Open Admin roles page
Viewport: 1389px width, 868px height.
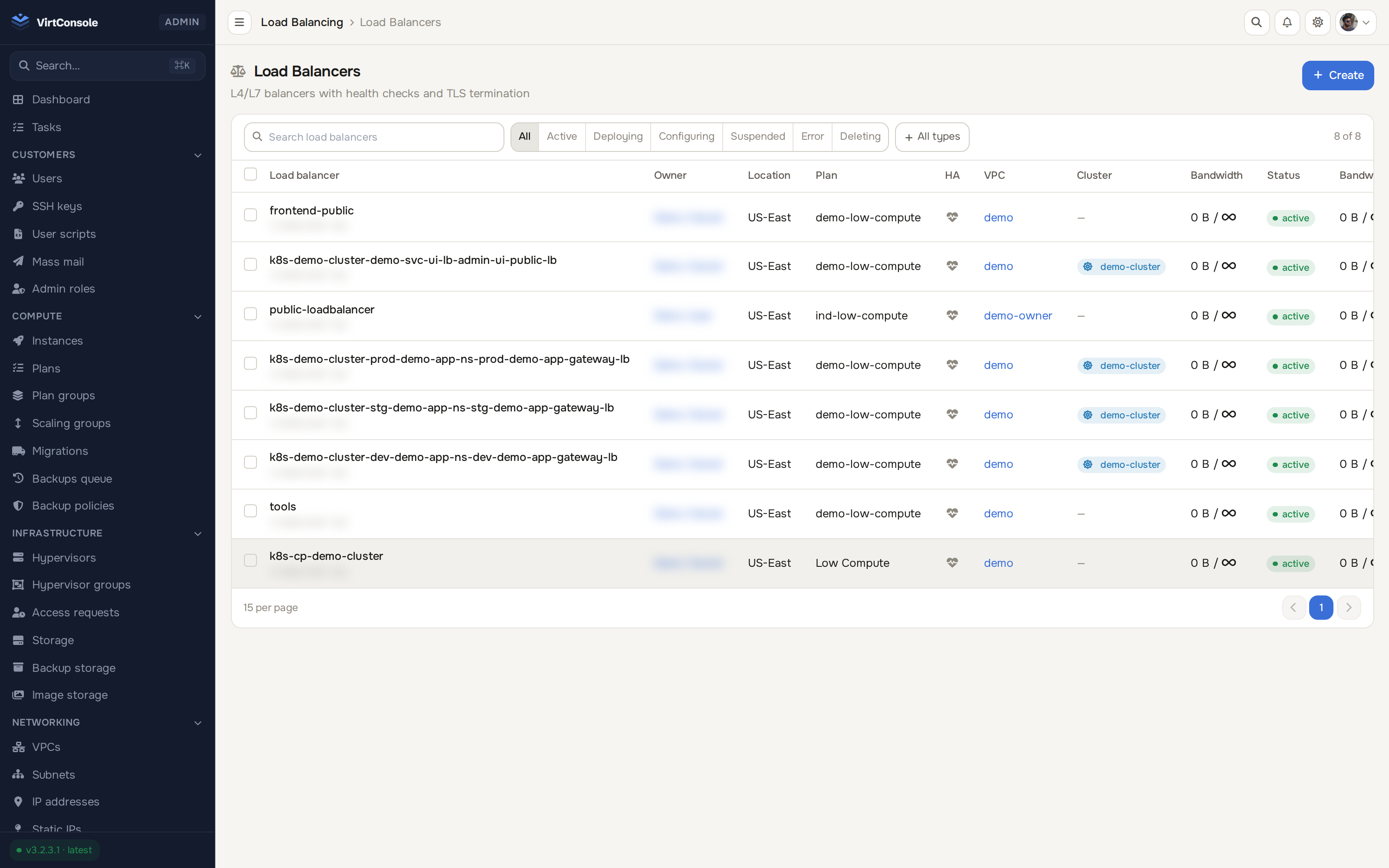point(107,289)
